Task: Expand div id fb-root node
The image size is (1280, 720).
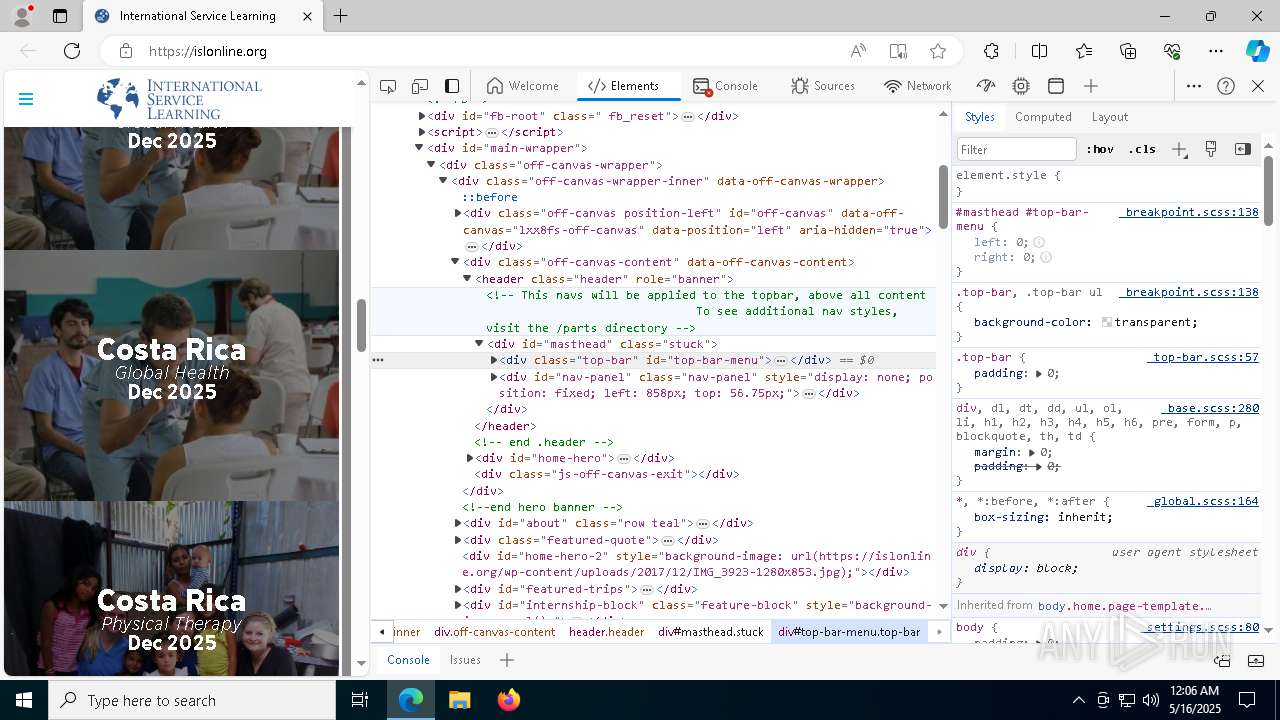Action: coord(422,116)
